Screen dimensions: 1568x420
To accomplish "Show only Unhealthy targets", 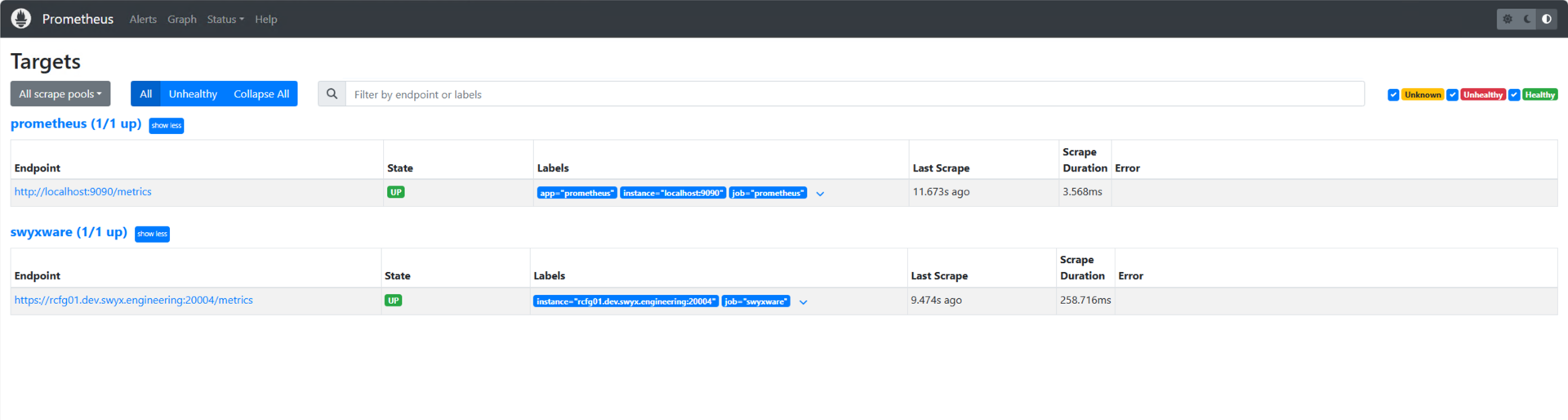I will click(x=193, y=94).
